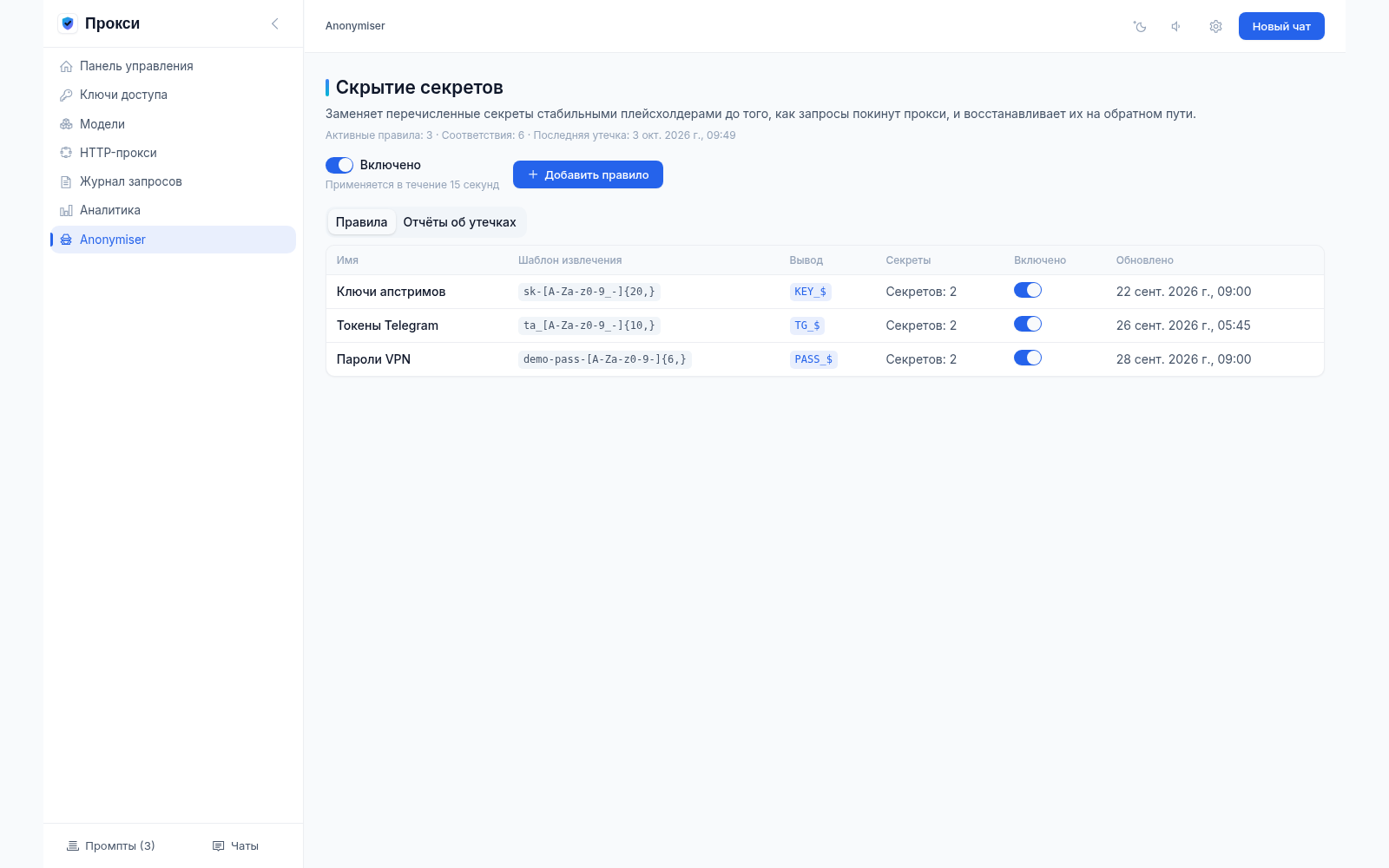Click the speaker sound icon in header

tap(1176, 26)
